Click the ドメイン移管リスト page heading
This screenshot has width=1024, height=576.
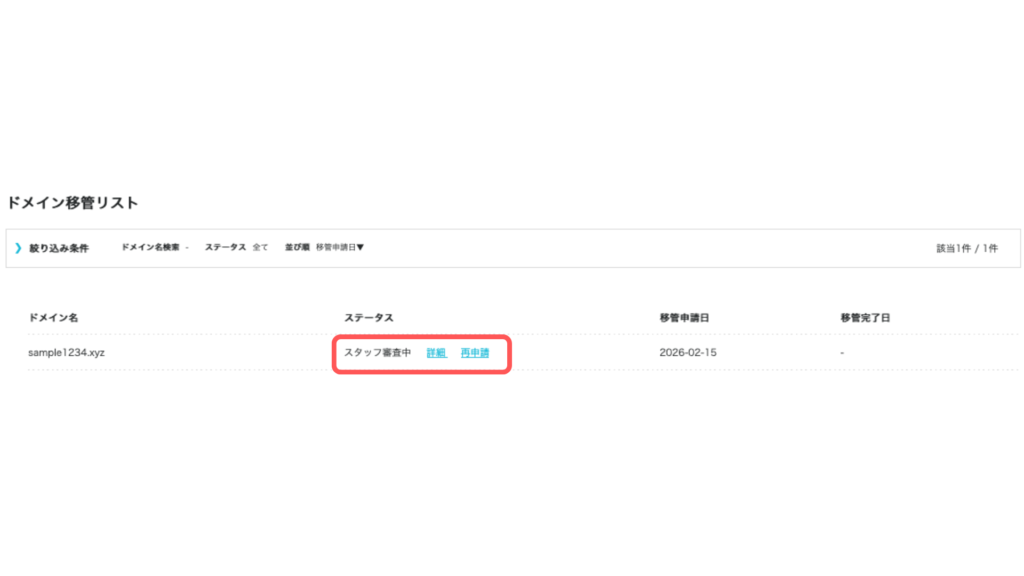(x=72, y=203)
